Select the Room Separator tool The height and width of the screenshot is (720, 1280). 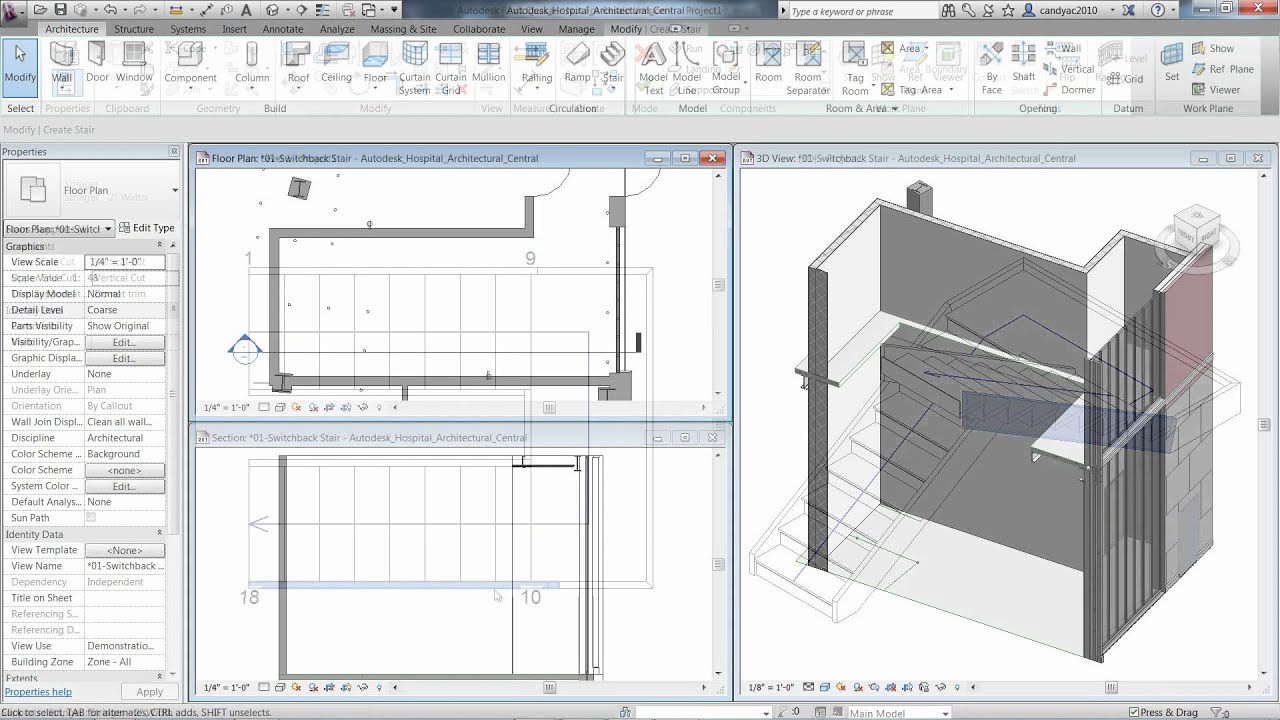point(807,68)
